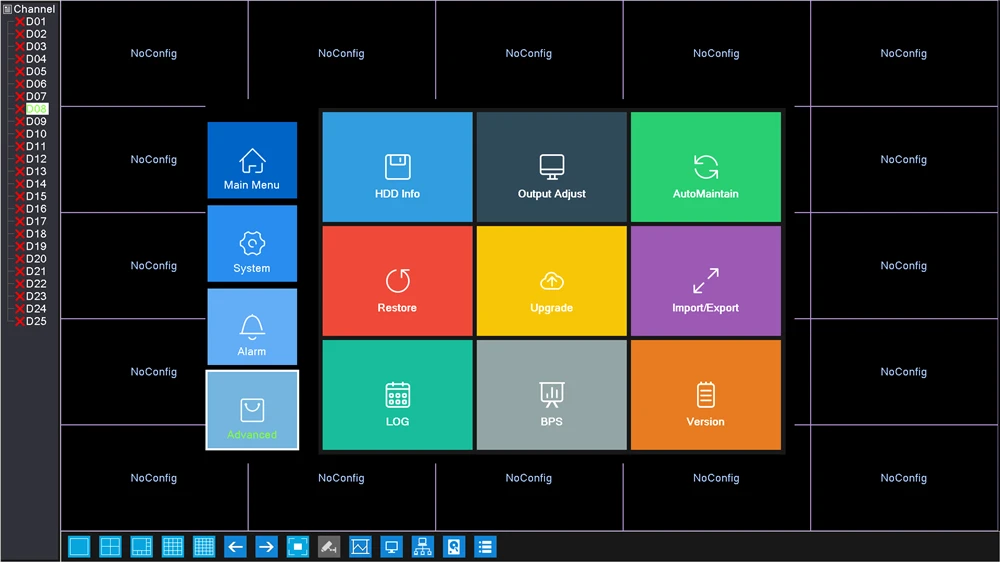Open the hard disk toolbar icon
The height and width of the screenshot is (562, 1000).
(454, 547)
